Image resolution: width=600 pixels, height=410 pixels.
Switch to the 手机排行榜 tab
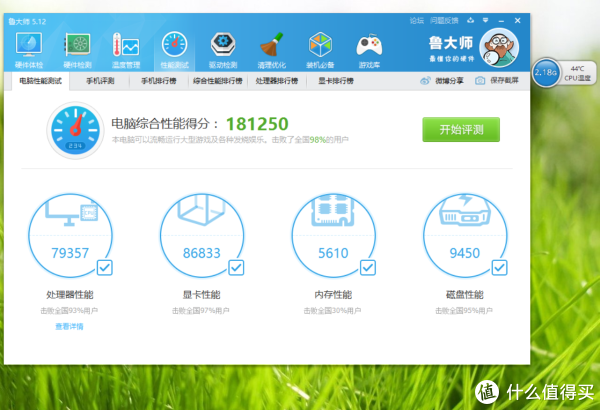point(159,81)
